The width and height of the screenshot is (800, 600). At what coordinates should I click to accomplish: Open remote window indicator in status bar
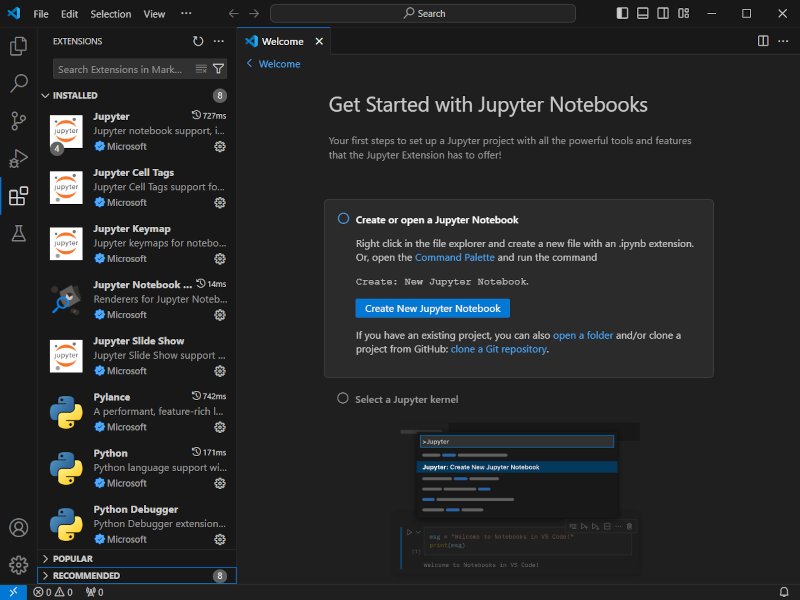[14, 592]
